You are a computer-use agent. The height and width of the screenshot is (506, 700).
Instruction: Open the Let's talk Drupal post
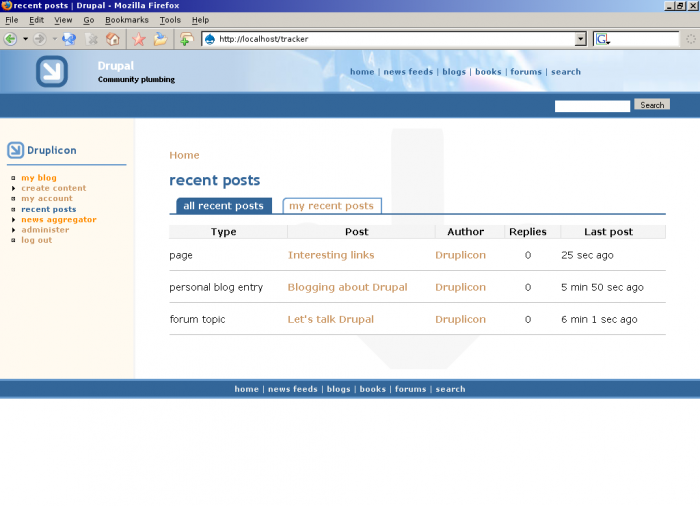click(x=331, y=319)
